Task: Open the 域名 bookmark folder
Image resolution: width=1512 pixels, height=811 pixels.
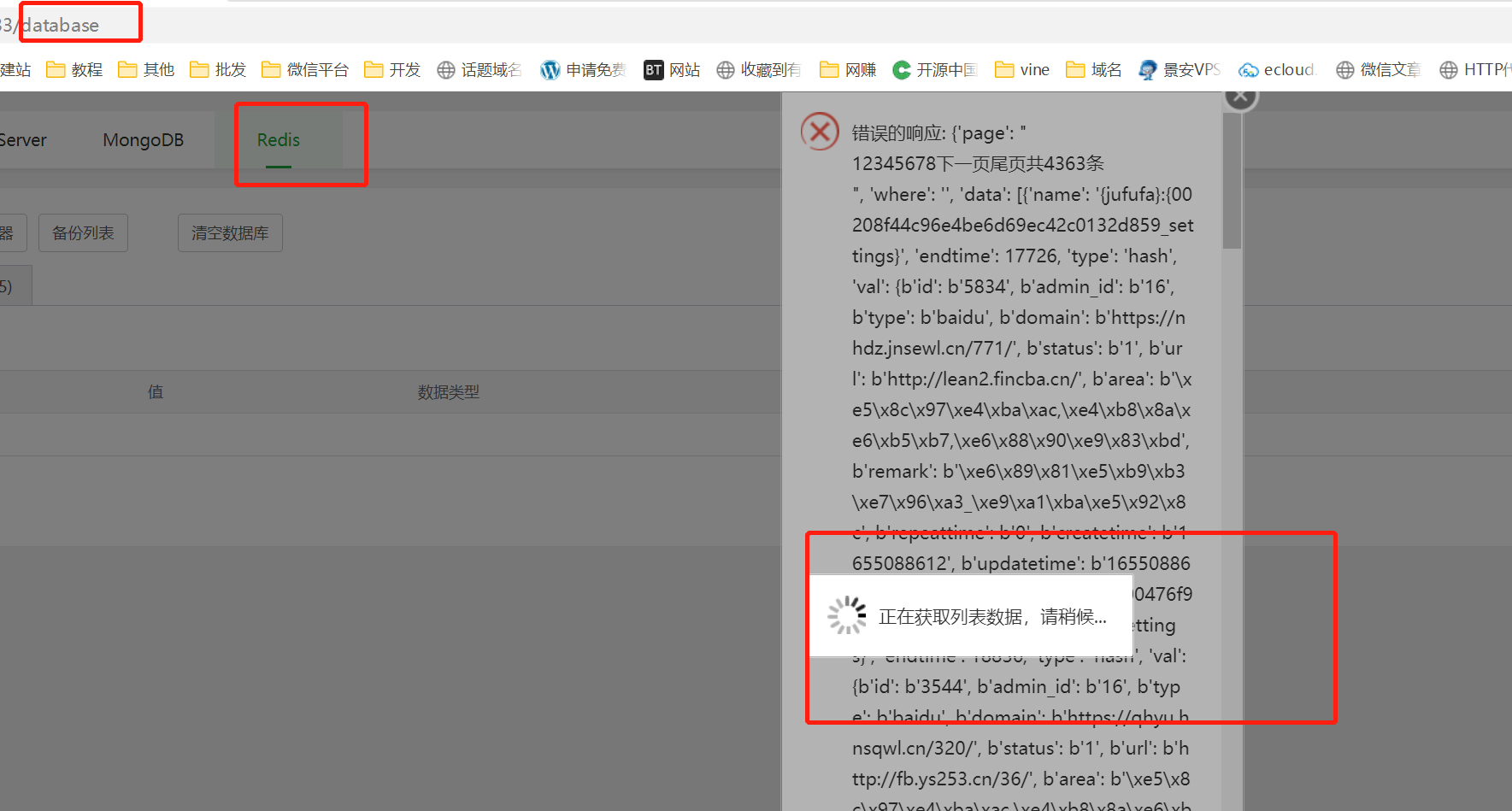Action: [1094, 70]
